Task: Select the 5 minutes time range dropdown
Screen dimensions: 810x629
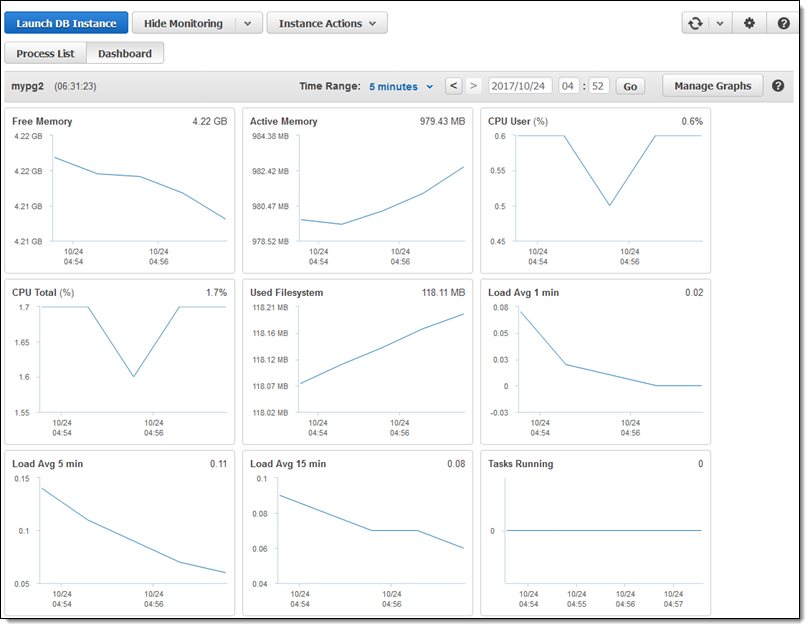Action: (x=401, y=87)
